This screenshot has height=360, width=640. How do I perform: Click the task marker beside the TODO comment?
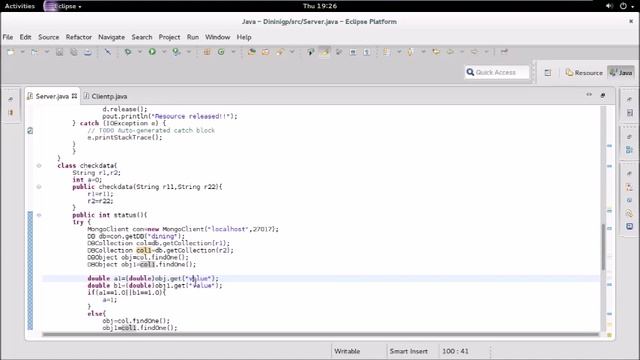[x=30, y=131]
